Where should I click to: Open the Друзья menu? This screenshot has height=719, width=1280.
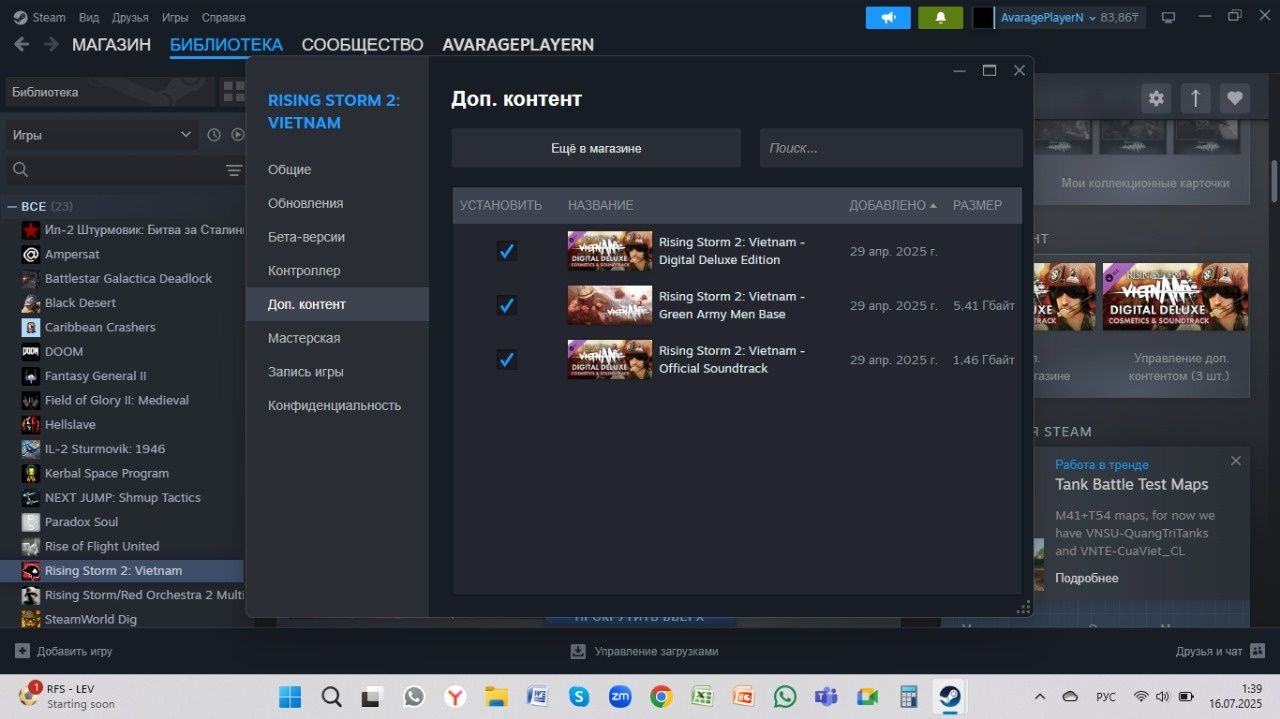coord(130,17)
